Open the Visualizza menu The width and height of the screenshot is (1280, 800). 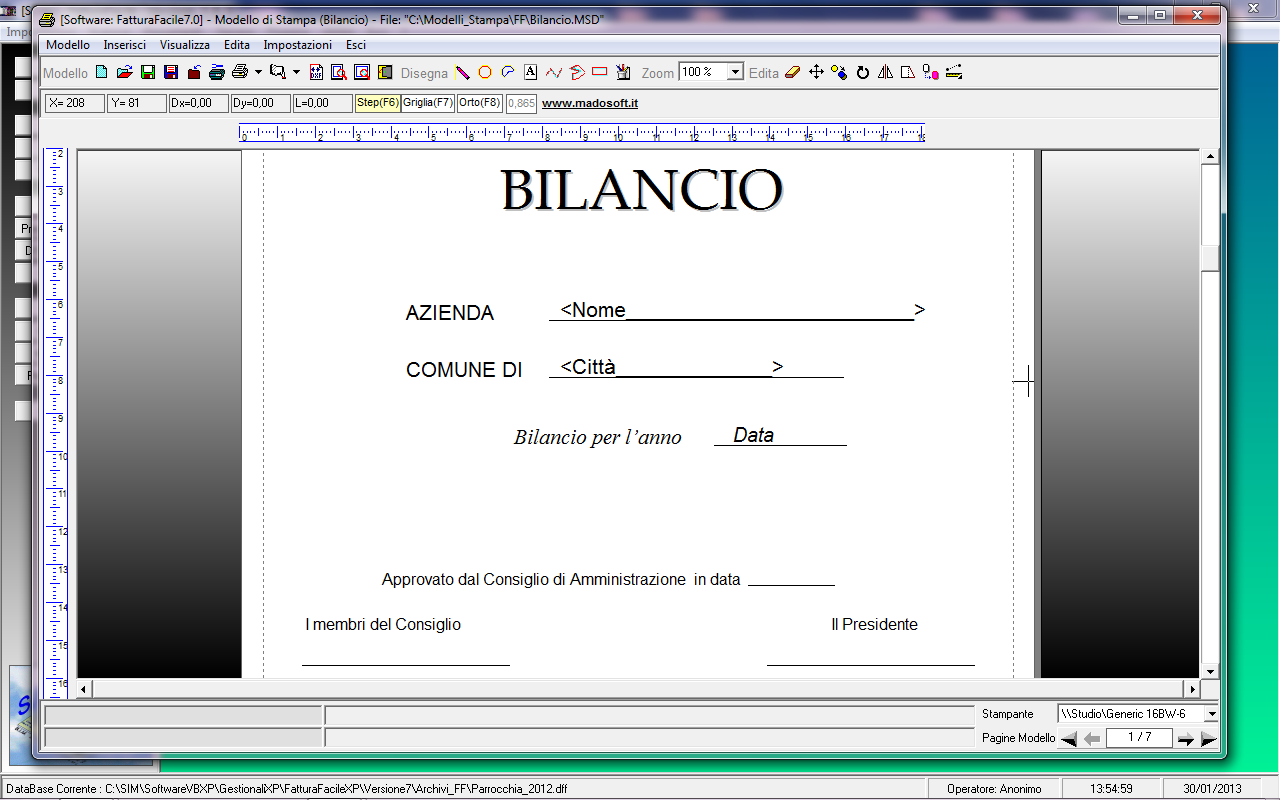tap(185, 45)
